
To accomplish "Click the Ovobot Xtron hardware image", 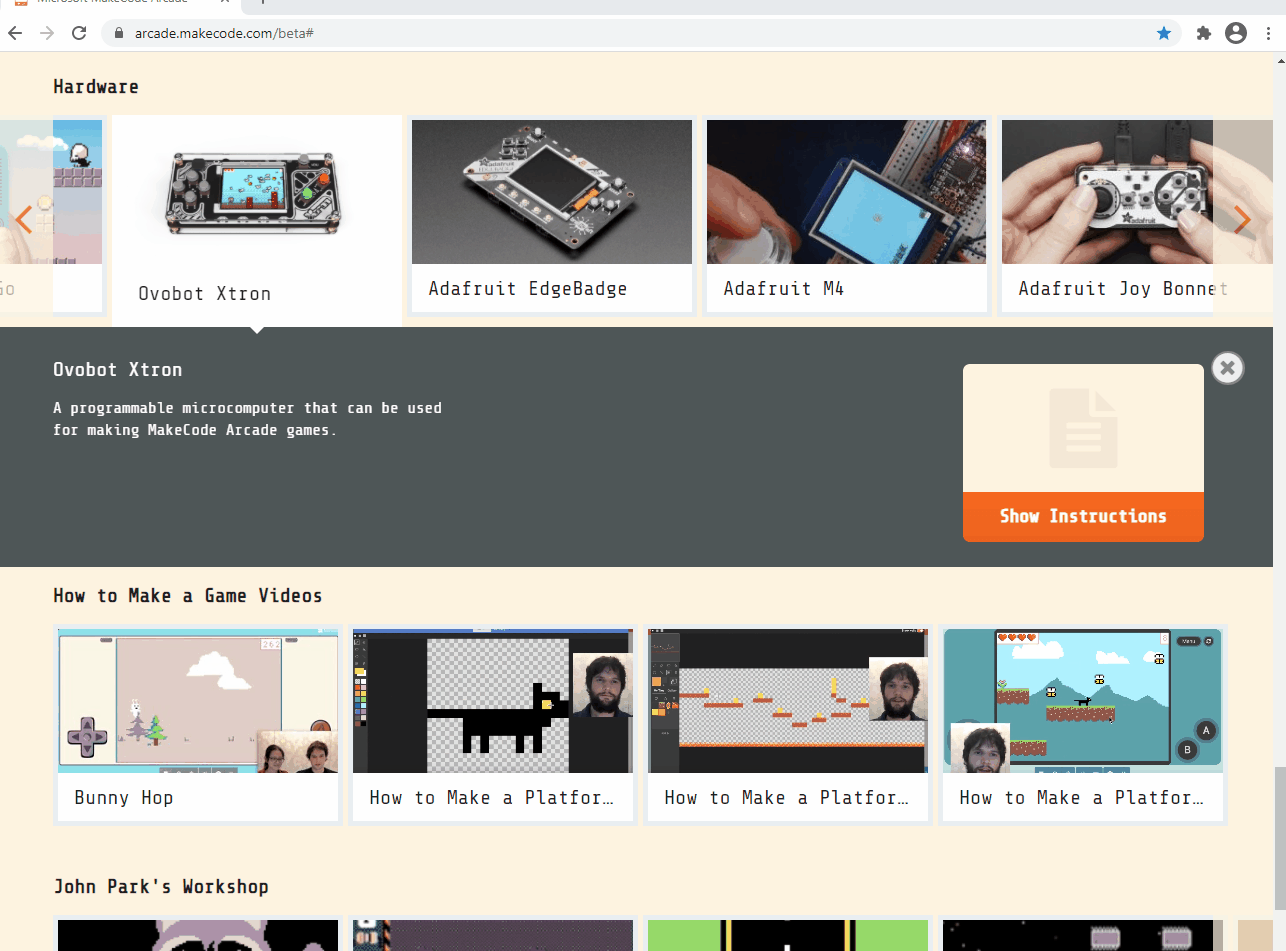I will (256, 195).
